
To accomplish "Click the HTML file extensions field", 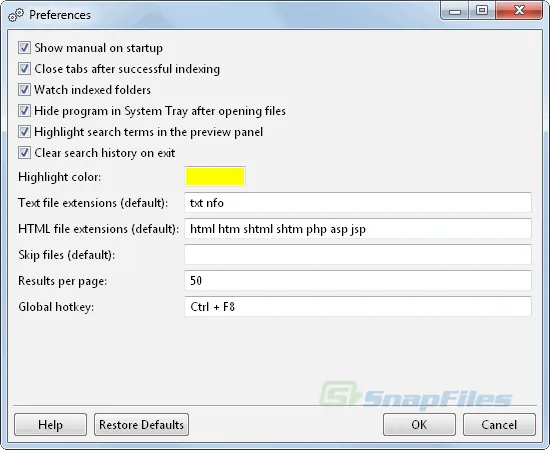I will pos(358,229).
